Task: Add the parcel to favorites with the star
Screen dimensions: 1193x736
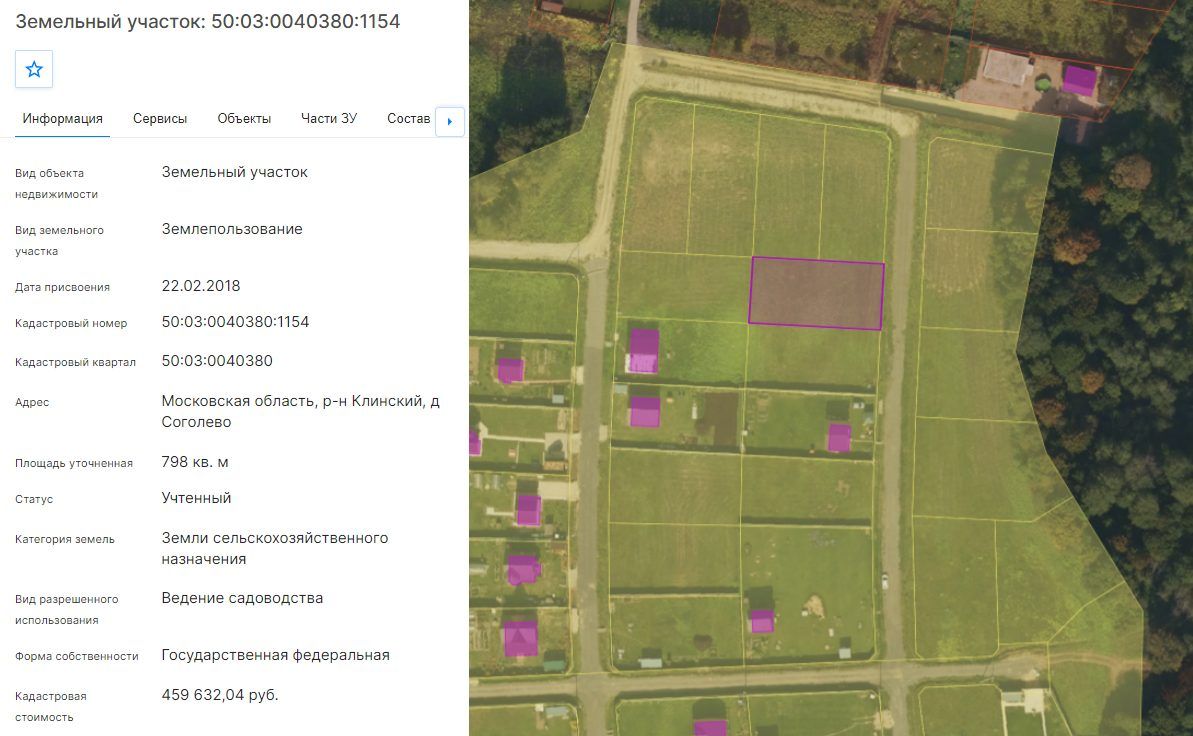Action: pos(33,69)
